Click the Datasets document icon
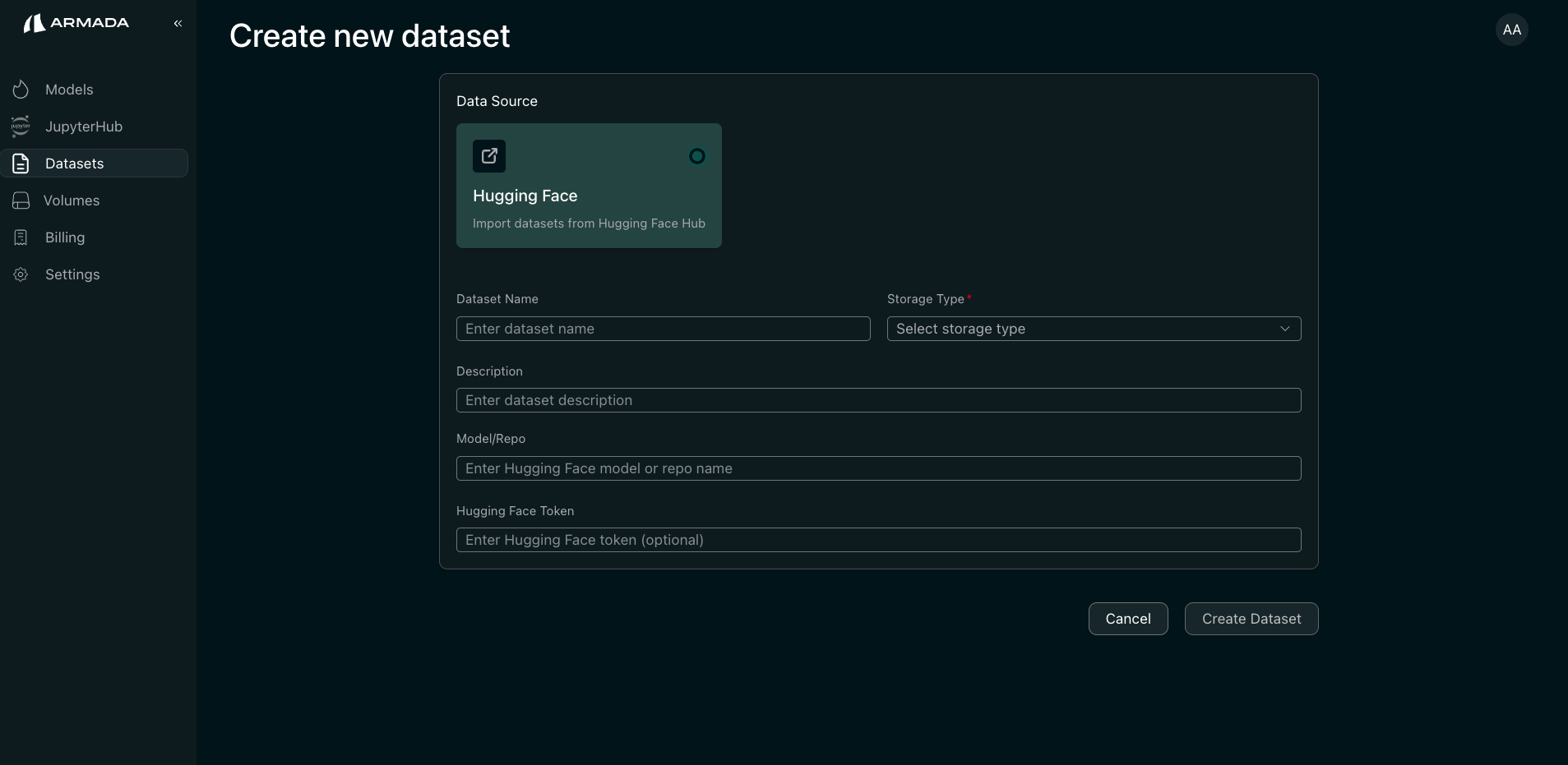 click(21, 164)
